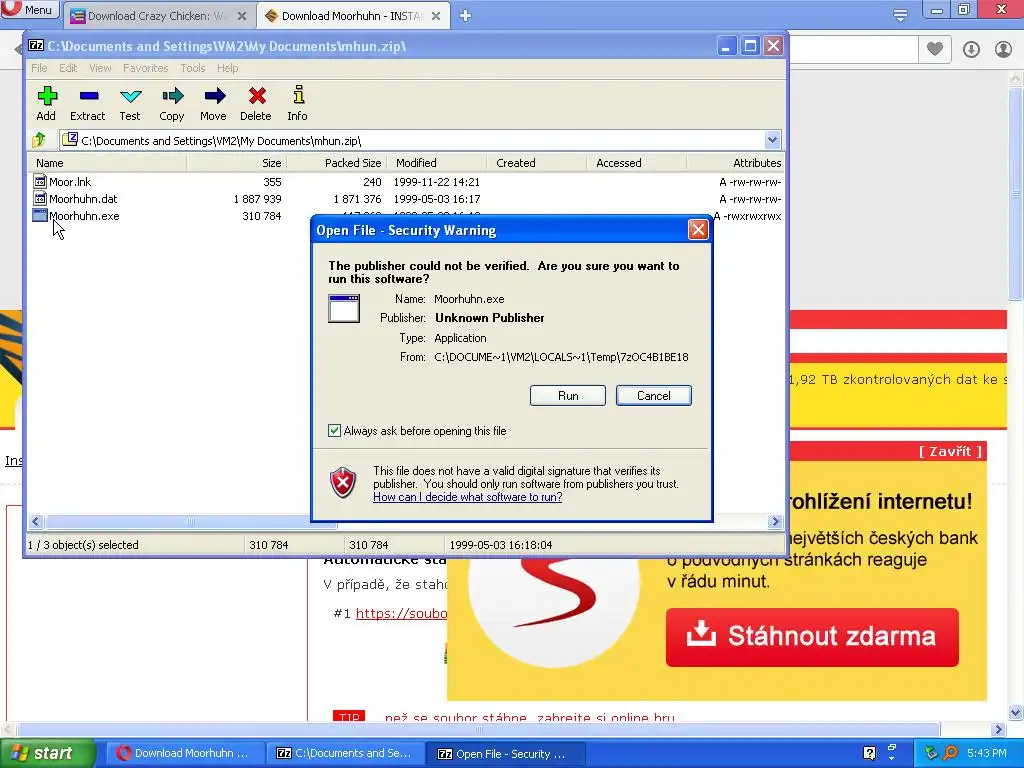Click the Opera heart bookmark icon
Screen dimensions: 1024x768
[x=935, y=49]
